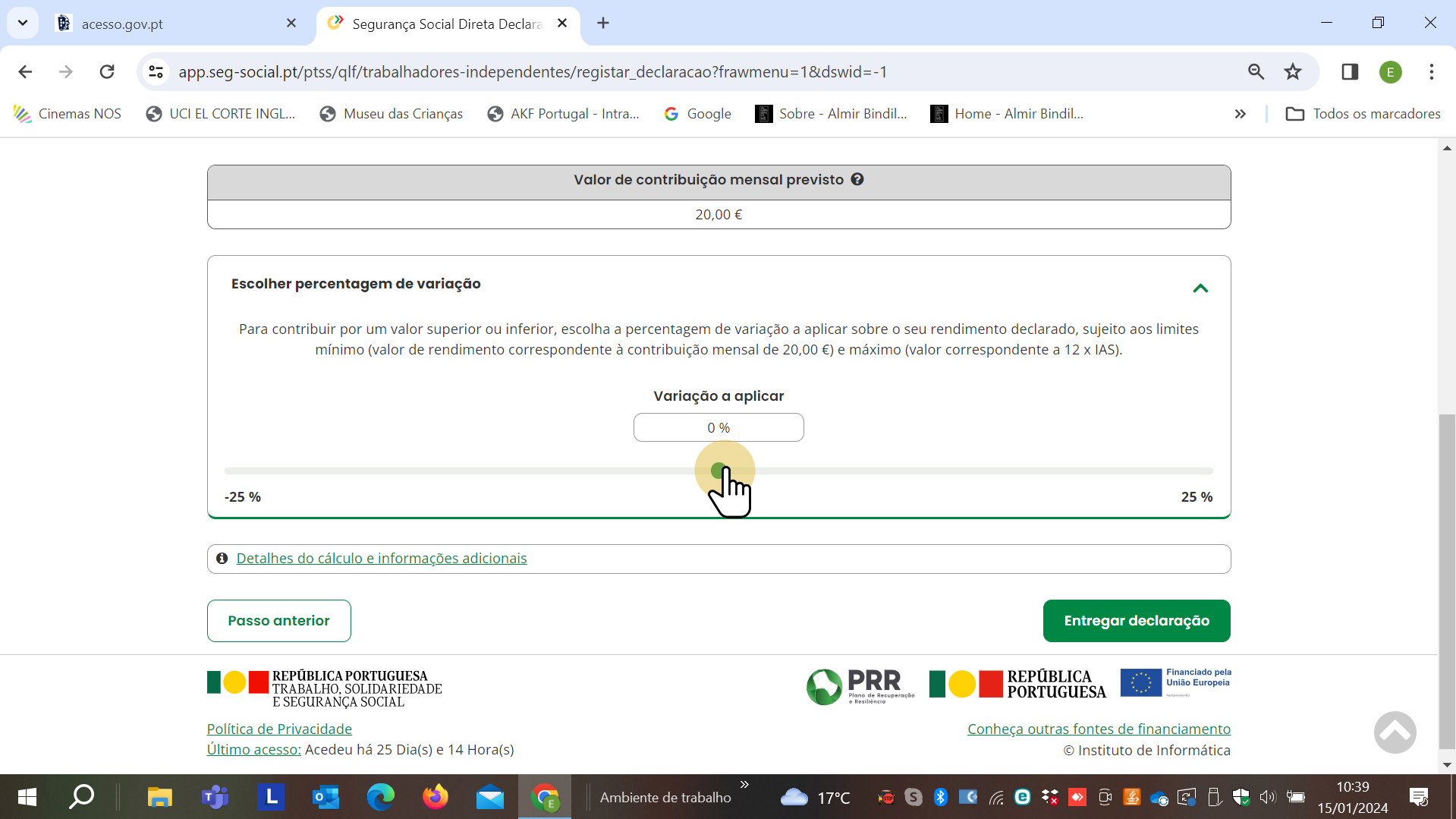Open the notifications center in the system tray
The image size is (1456, 819).
[x=1420, y=797]
